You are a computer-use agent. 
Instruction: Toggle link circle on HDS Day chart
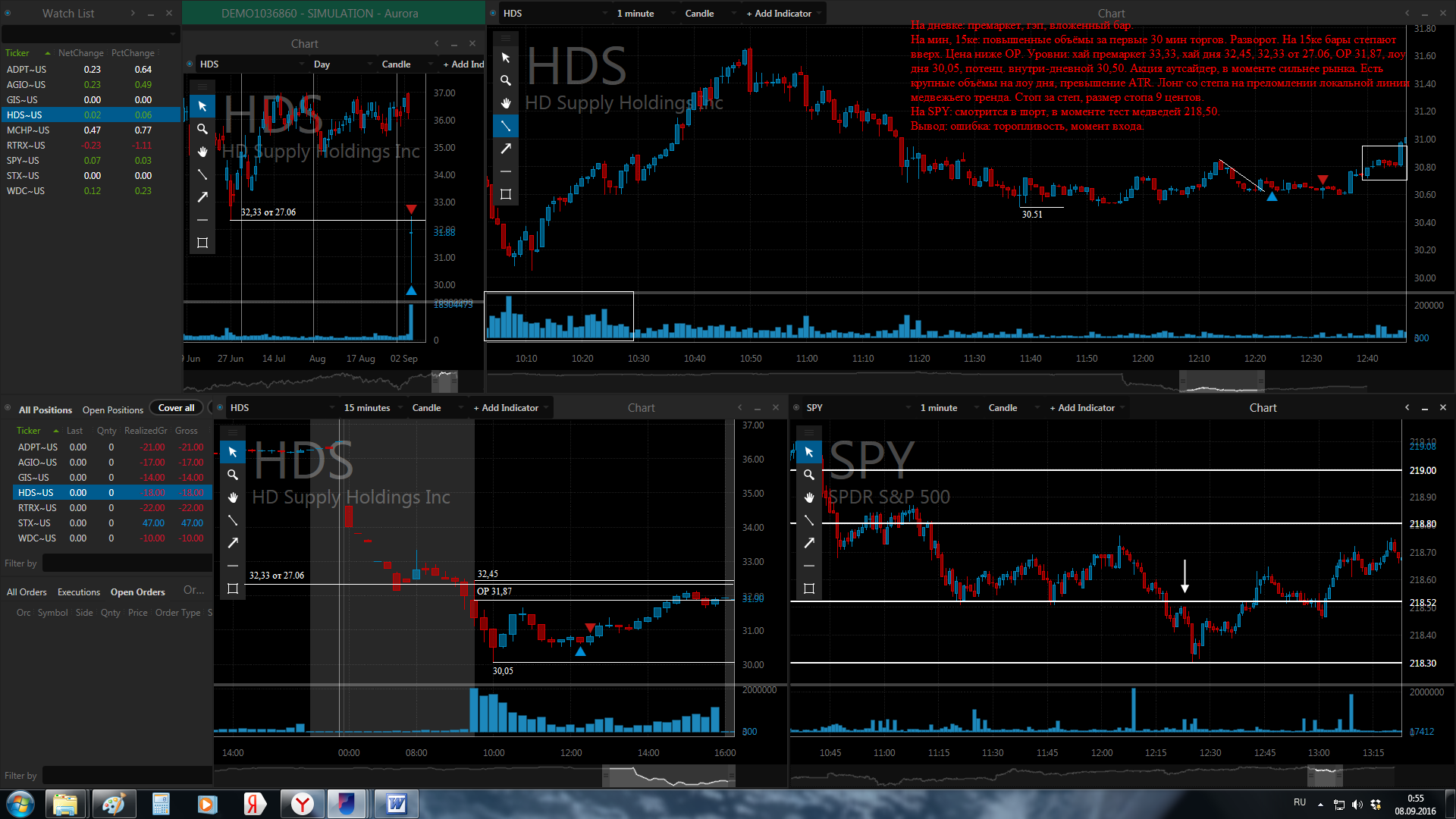coord(190,64)
